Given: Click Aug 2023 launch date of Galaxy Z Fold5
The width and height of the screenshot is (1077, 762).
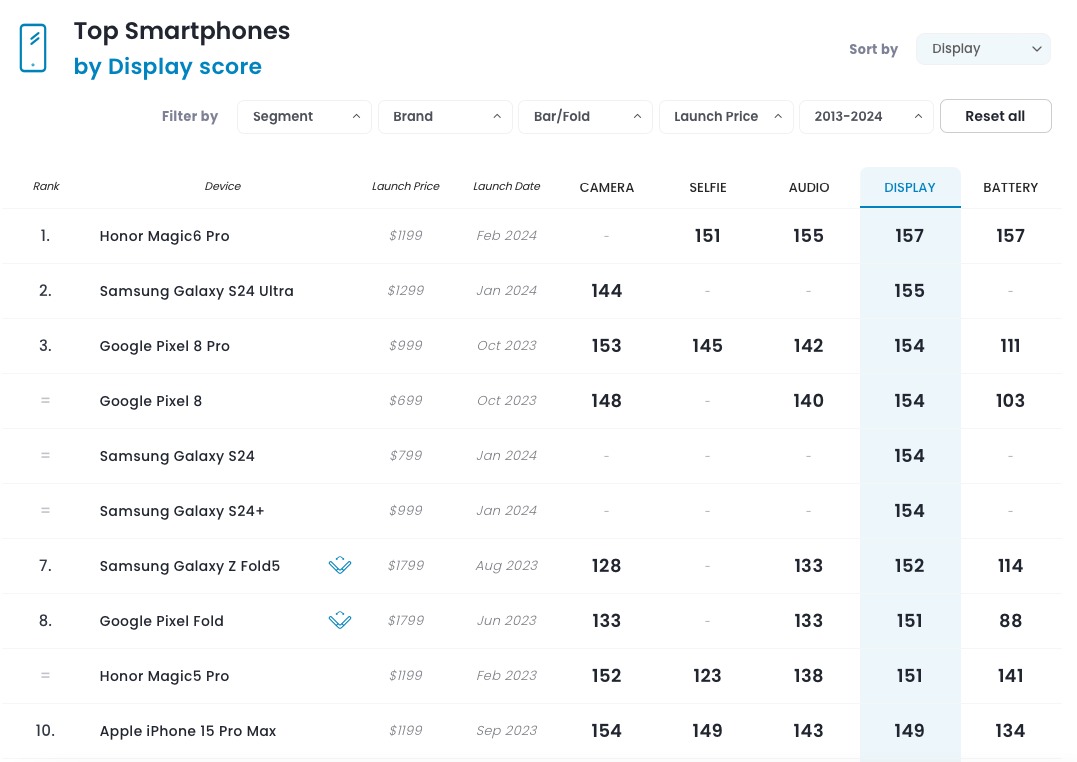Looking at the screenshot, I should pyautogui.click(x=506, y=565).
